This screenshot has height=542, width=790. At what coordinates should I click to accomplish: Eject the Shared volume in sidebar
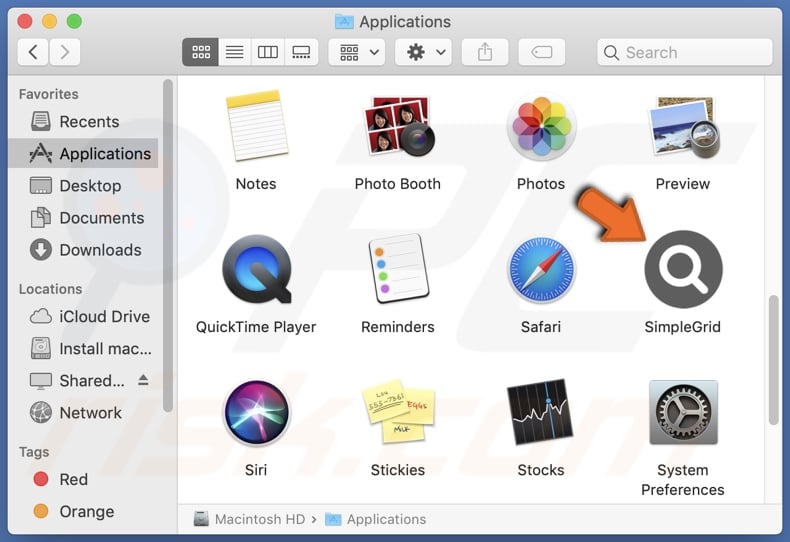pyautogui.click(x=143, y=380)
